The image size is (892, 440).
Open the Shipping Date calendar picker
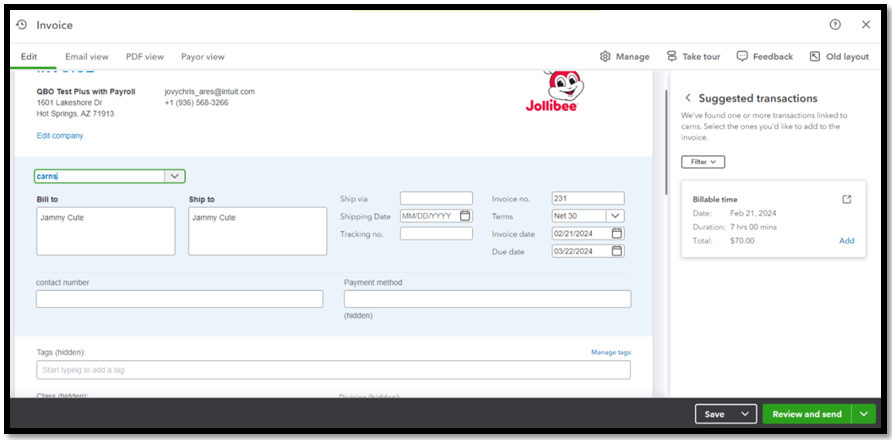465,216
